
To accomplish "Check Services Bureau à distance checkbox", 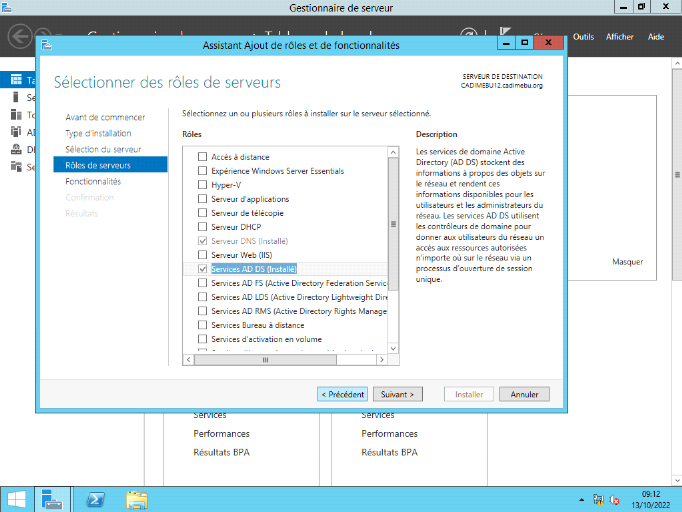I will [202, 325].
